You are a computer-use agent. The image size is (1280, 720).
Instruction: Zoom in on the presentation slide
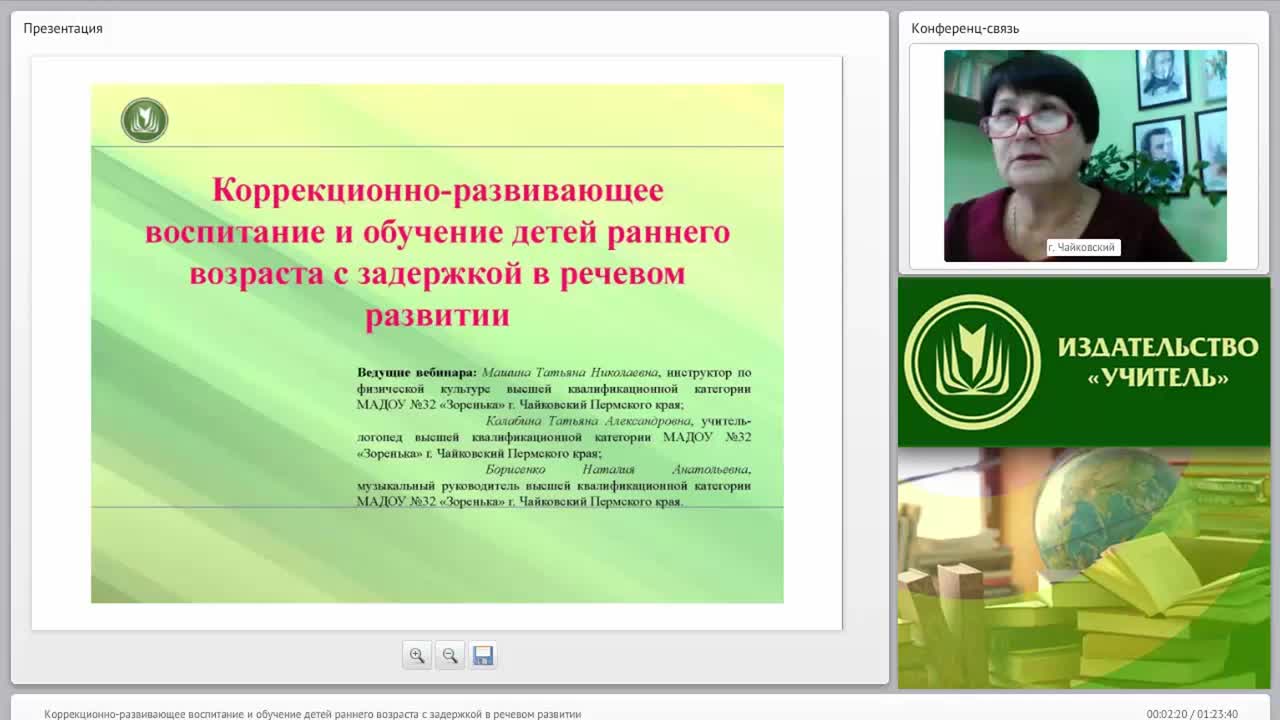(417, 655)
